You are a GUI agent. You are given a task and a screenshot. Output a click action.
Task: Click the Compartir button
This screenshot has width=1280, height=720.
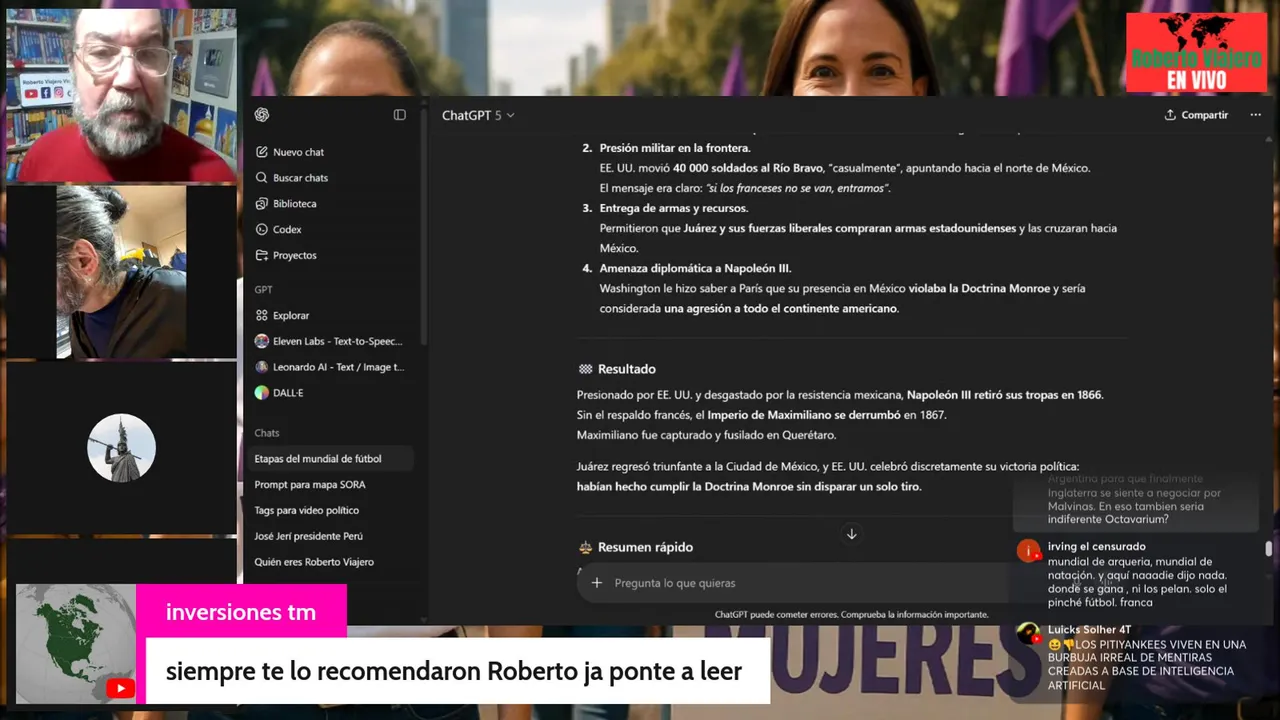click(x=1196, y=115)
